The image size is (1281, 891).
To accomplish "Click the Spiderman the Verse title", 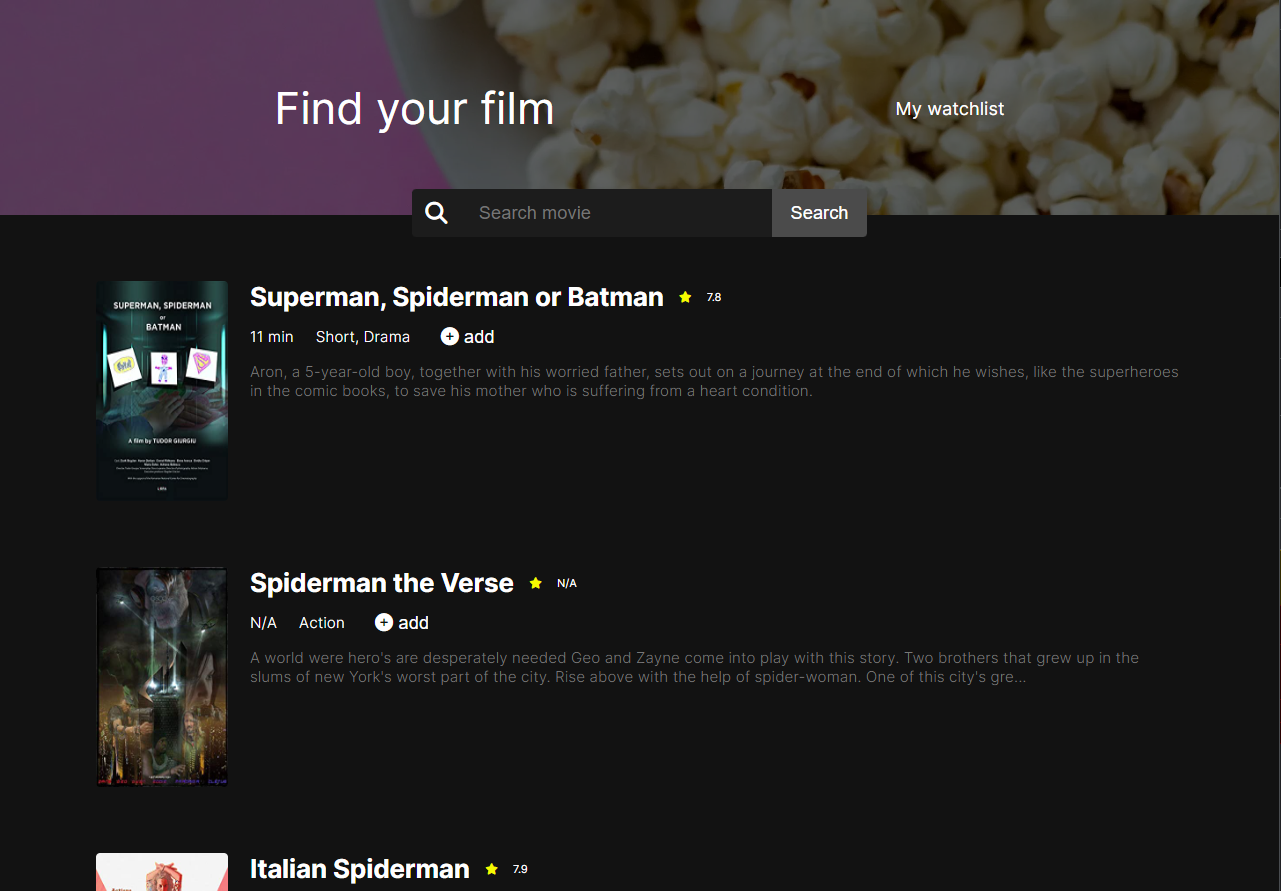I will [x=382, y=583].
